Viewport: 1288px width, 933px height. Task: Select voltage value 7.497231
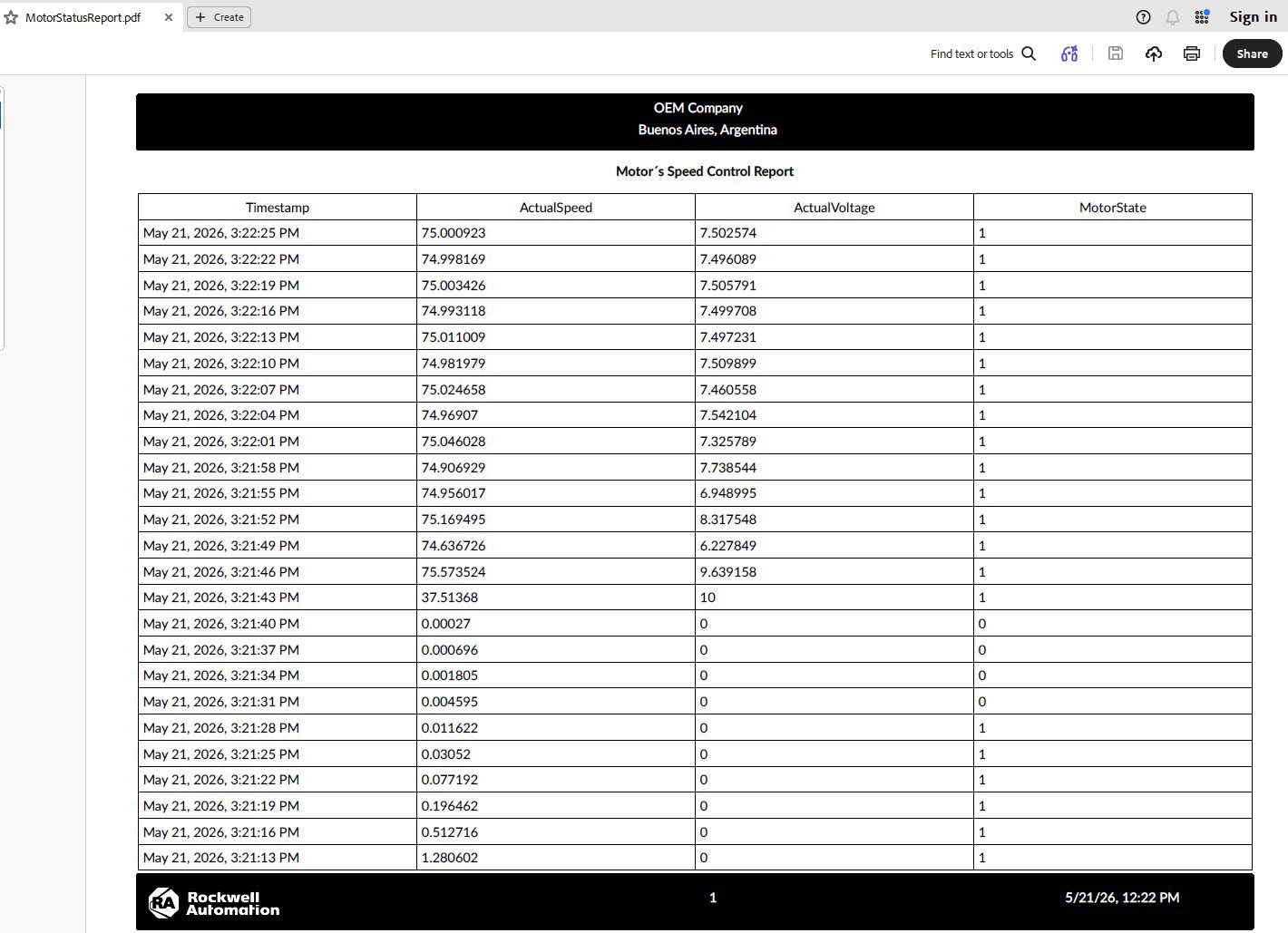pyautogui.click(x=728, y=337)
